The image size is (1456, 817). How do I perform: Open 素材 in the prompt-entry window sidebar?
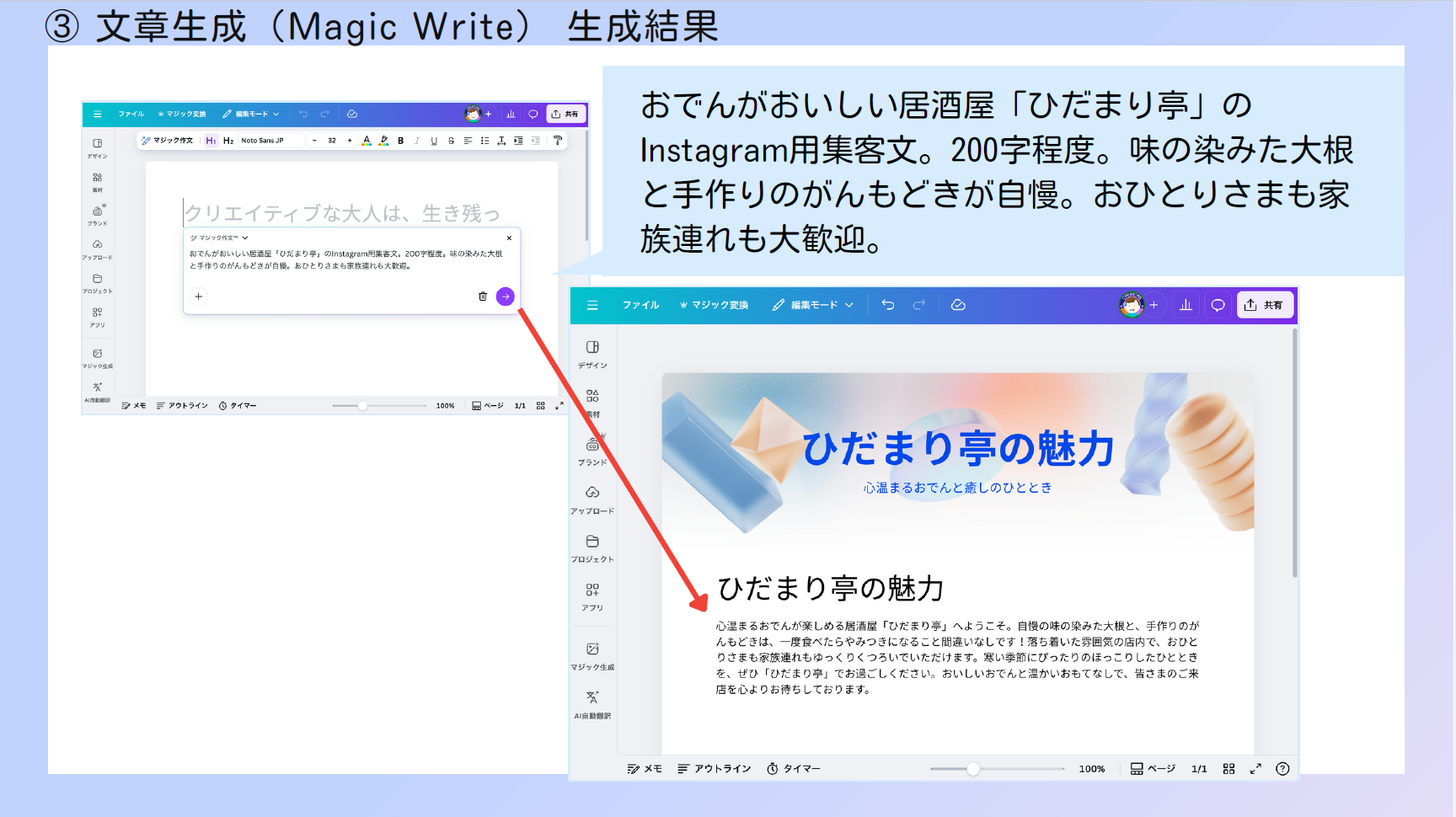click(98, 182)
